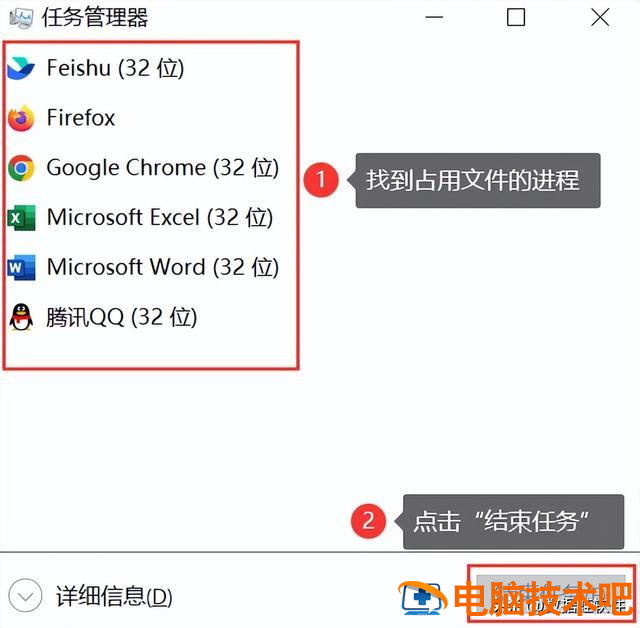Select the Firefox process name

coord(81,118)
